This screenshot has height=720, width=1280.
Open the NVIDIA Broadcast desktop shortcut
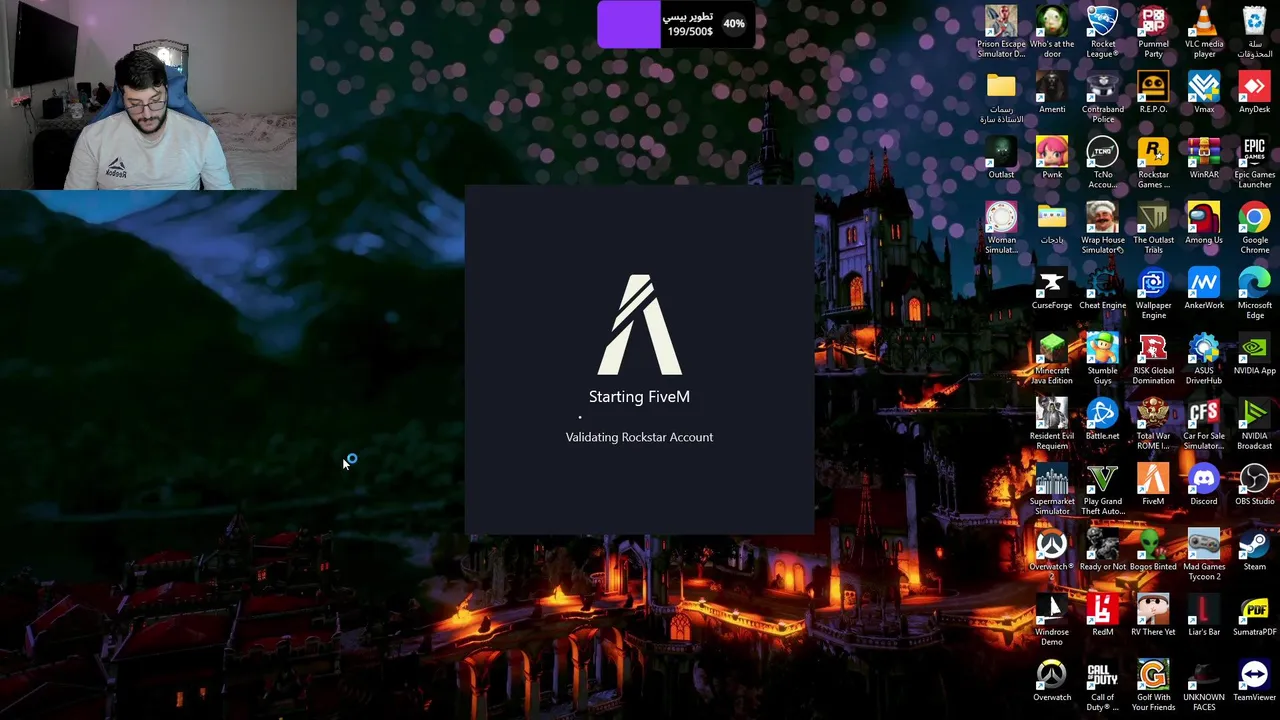pyautogui.click(x=1254, y=424)
